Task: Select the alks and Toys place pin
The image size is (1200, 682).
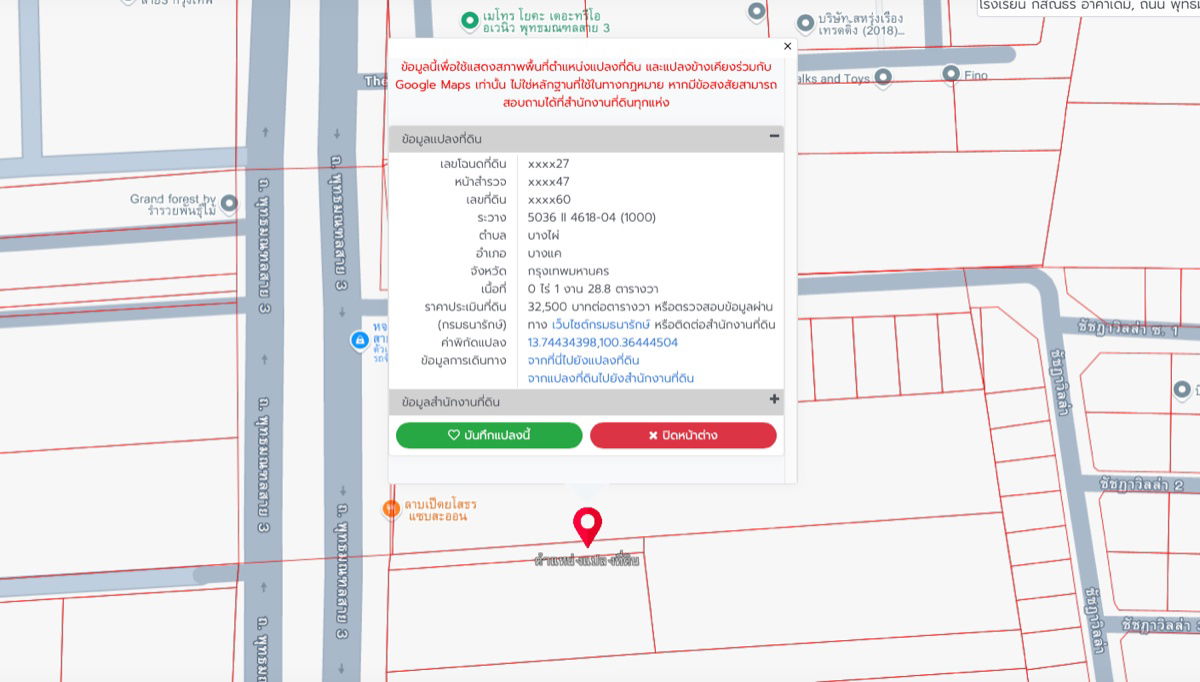Action: click(883, 77)
